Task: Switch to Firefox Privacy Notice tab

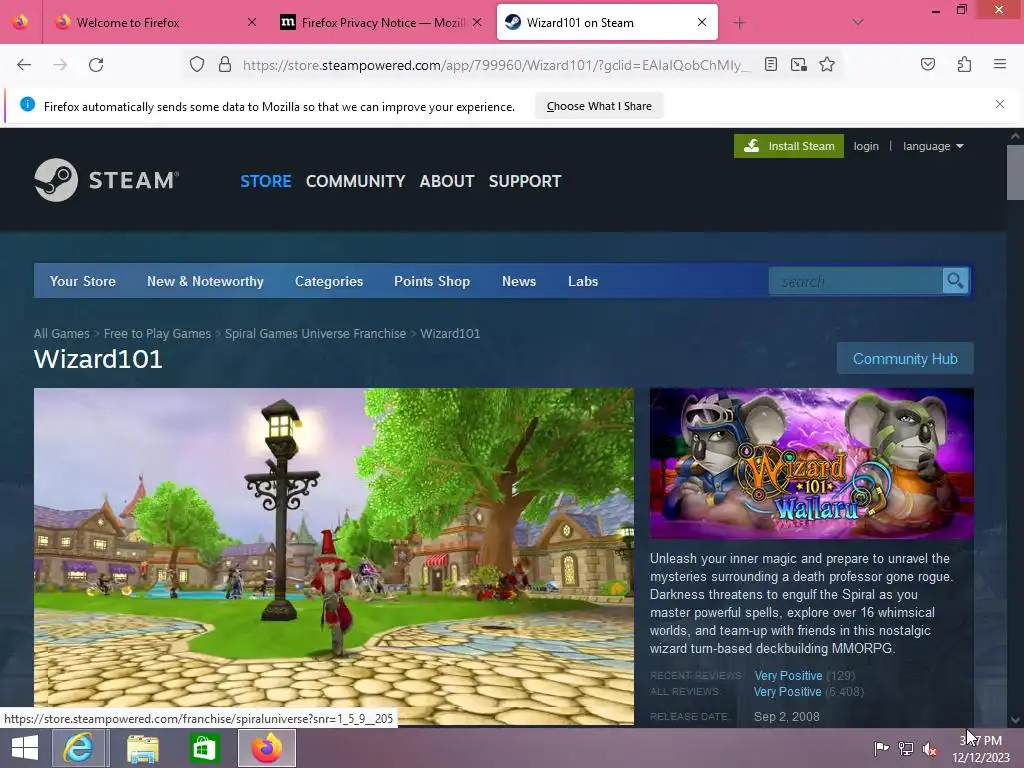Action: (x=381, y=22)
